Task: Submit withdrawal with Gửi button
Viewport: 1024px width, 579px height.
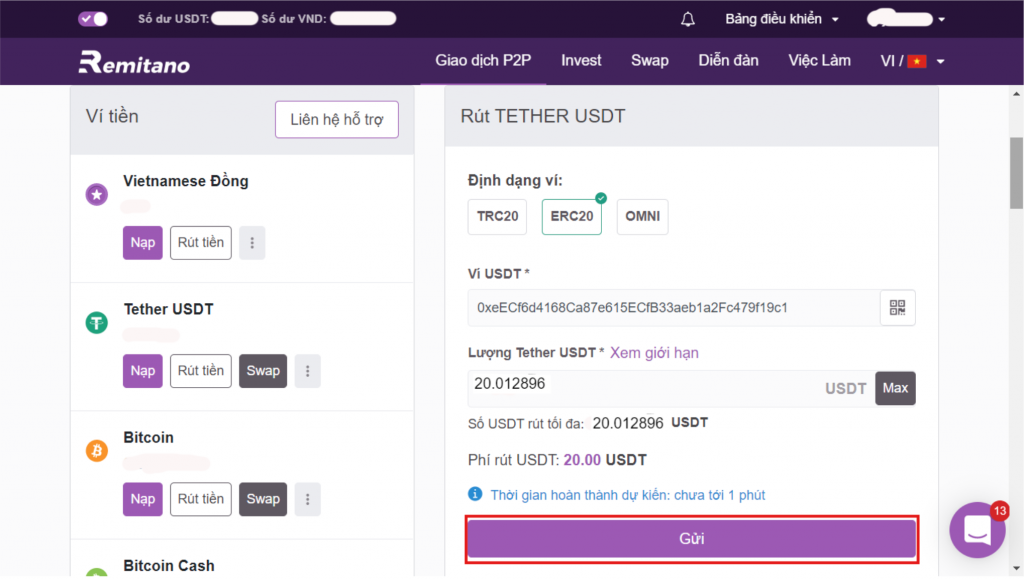Action: pyautogui.click(x=692, y=539)
